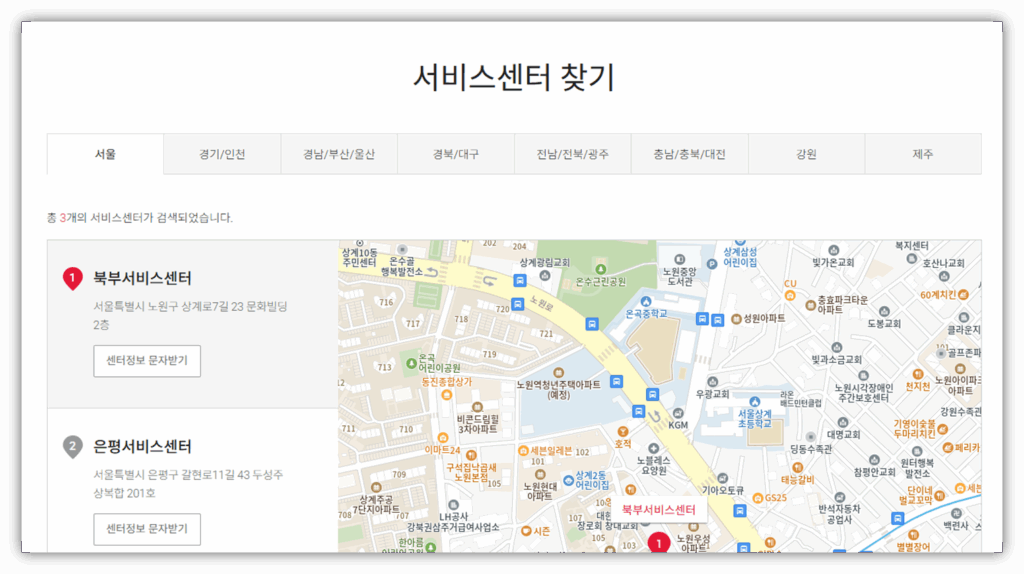
Task: Switch to the 강원 tab
Action: tap(807, 154)
